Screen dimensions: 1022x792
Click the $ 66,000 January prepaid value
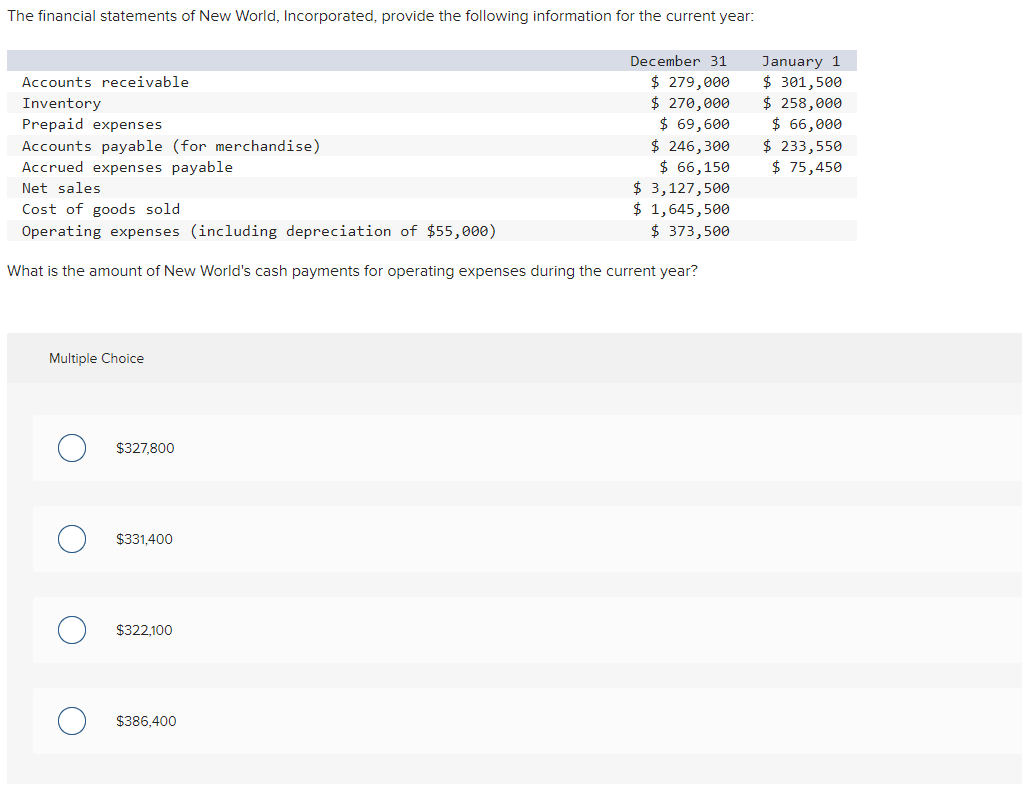pyautogui.click(x=807, y=124)
